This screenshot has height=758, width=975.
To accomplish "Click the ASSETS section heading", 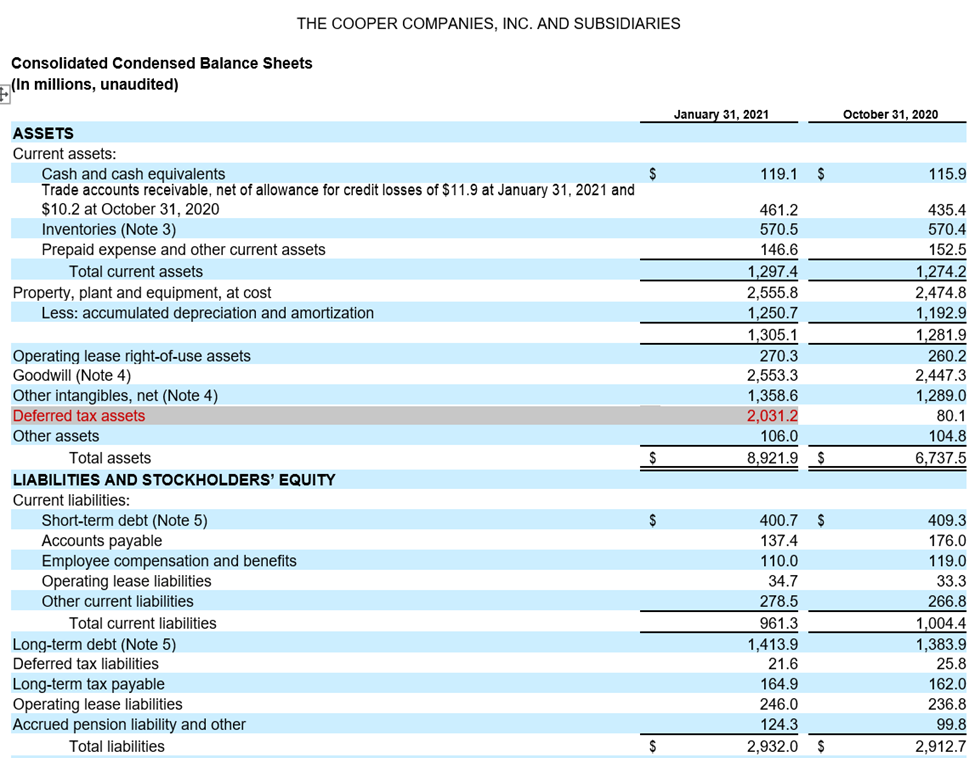I will tap(42, 133).
